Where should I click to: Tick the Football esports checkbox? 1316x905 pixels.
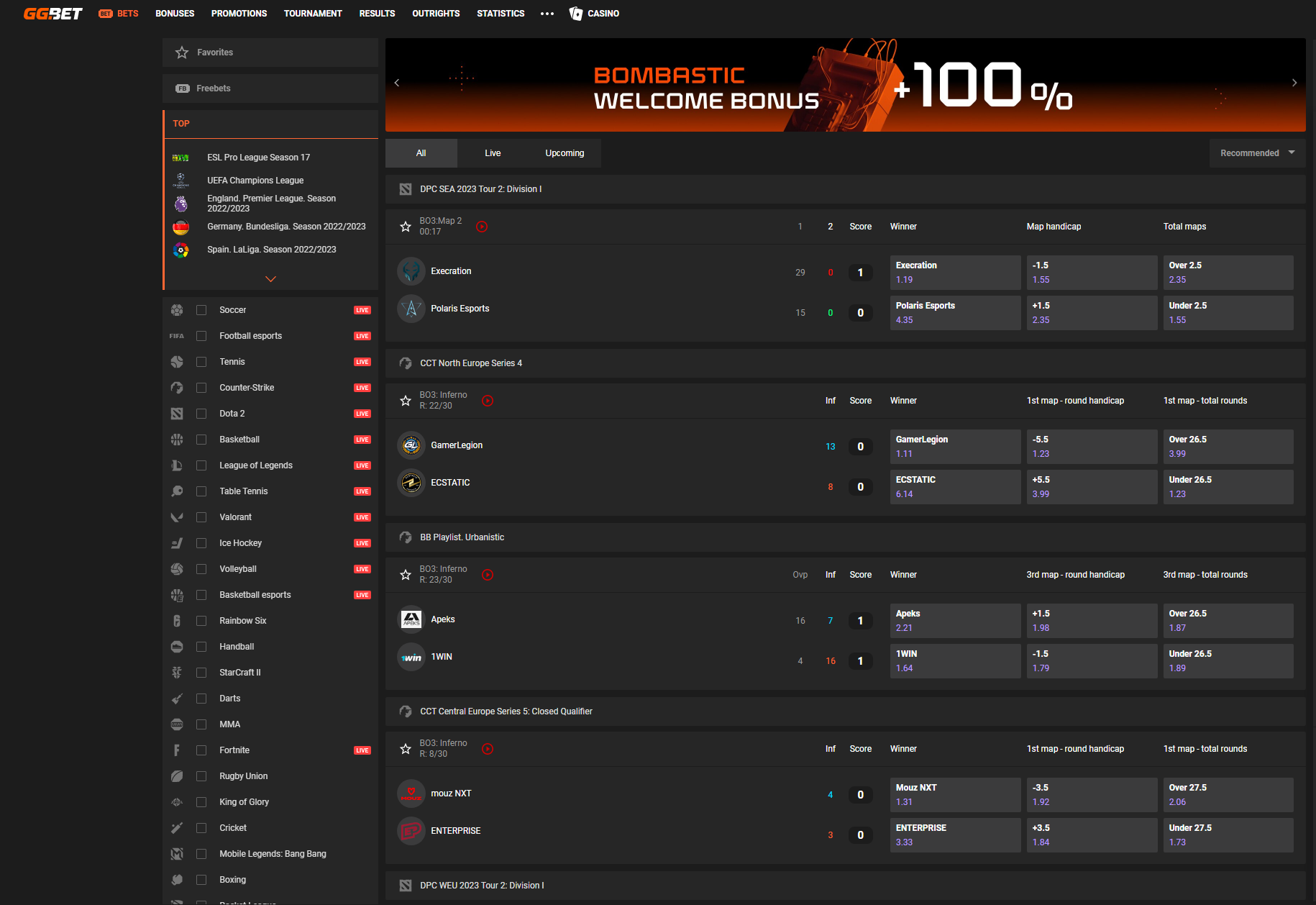coord(201,336)
